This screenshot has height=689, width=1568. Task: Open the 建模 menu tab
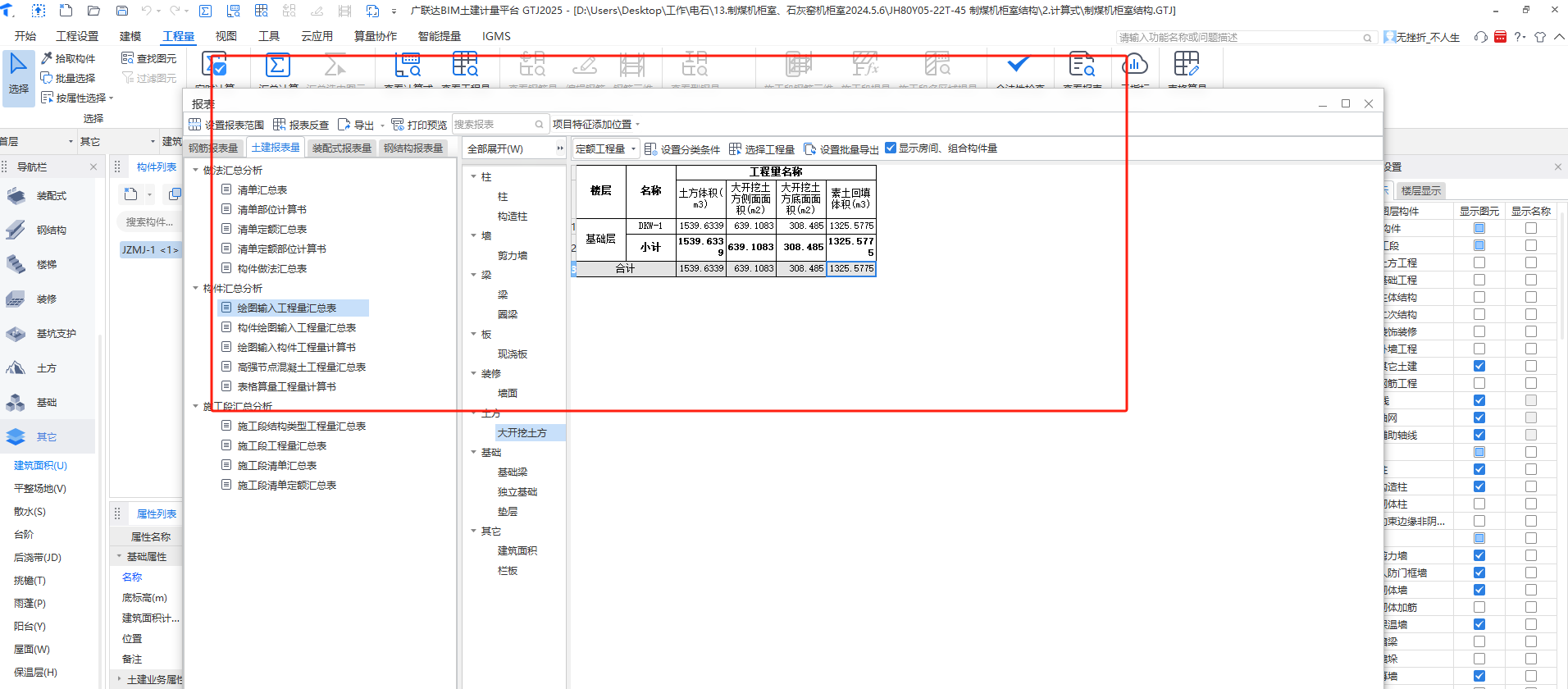pyautogui.click(x=130, y=36)
